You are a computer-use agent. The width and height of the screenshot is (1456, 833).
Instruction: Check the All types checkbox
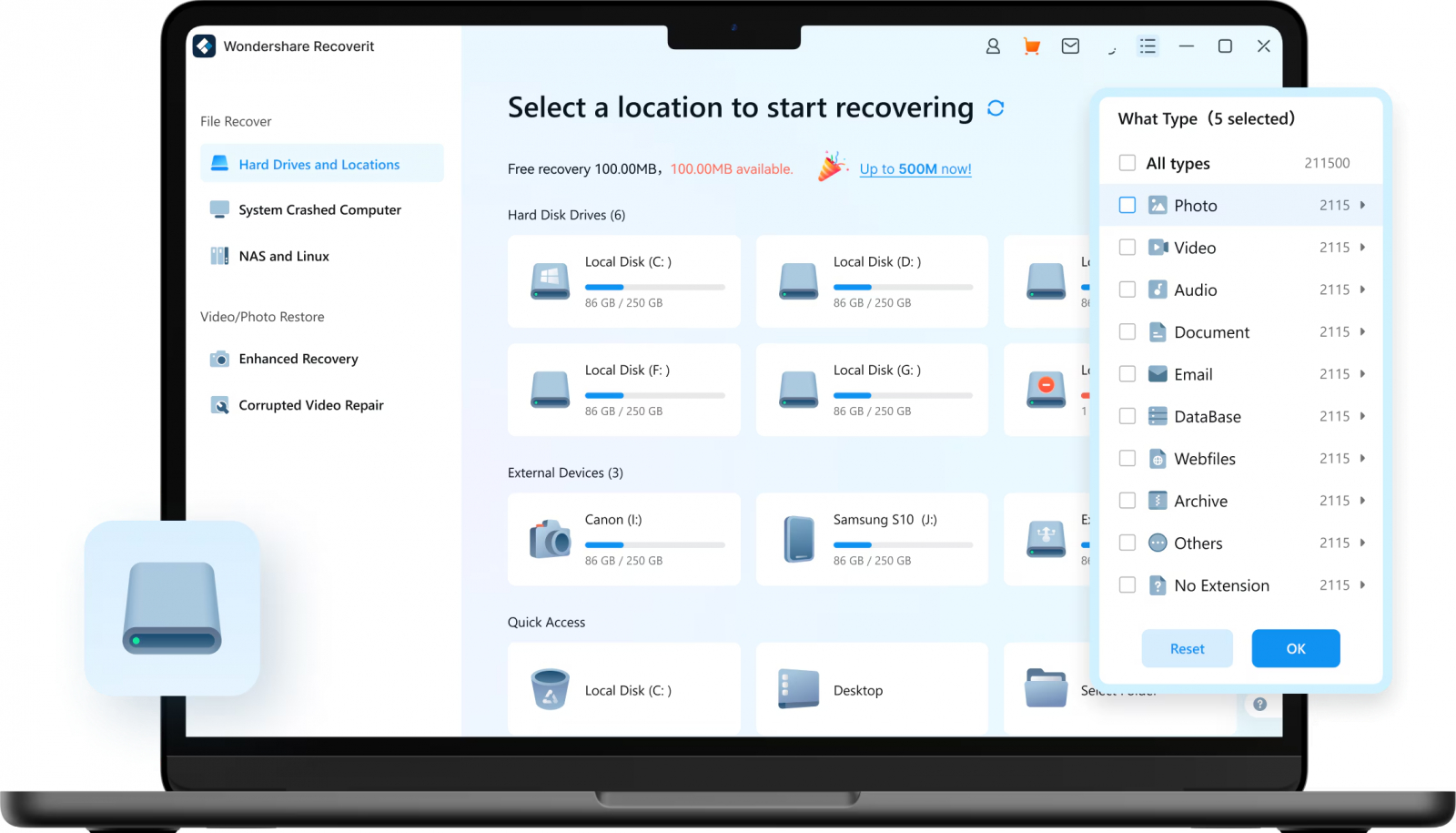click(x=1127, y=163)
